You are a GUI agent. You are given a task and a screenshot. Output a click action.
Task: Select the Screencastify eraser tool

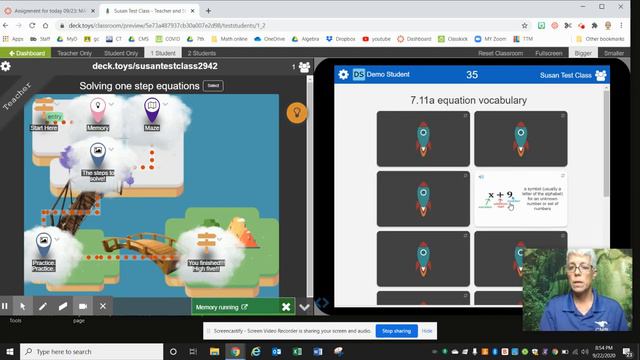tap(63, 306)
